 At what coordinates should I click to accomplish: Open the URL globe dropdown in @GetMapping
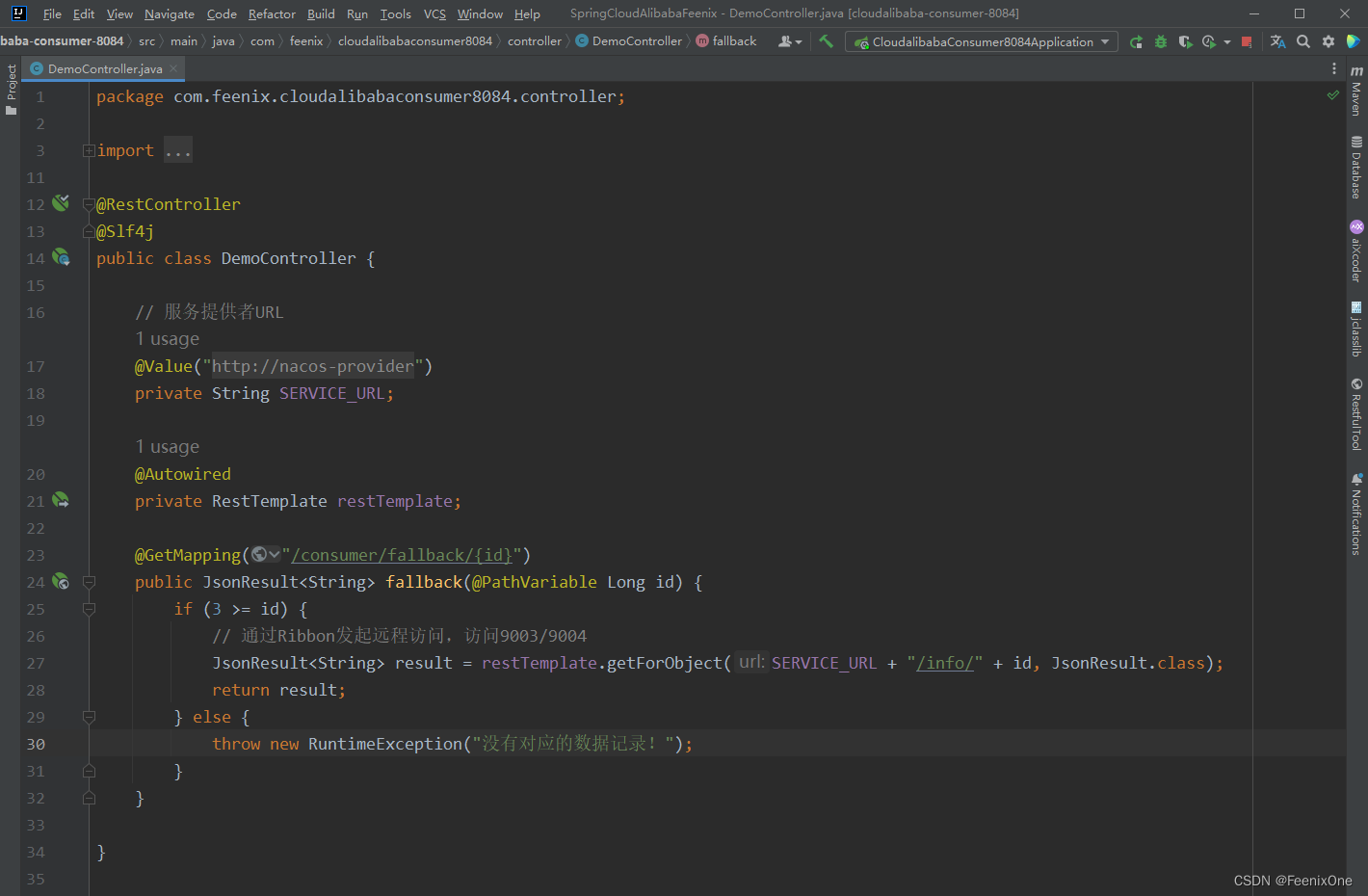265,554
